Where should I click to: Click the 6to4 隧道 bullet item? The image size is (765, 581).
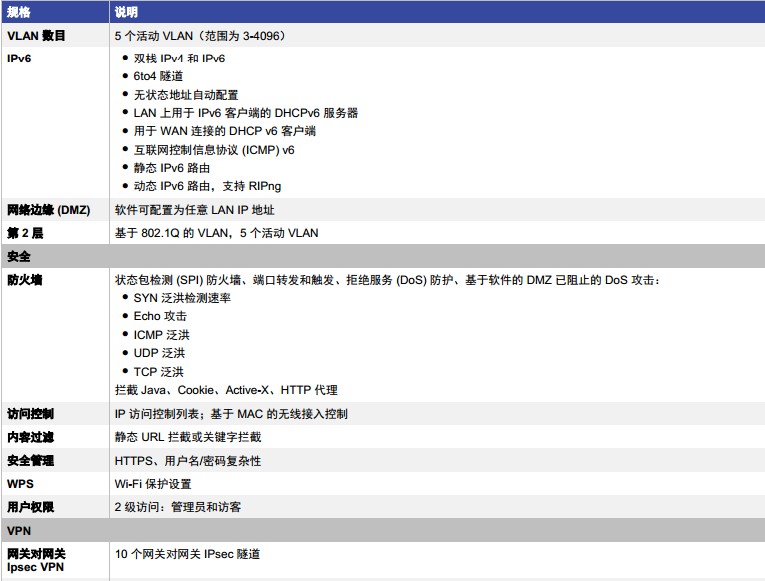(x=158, y=77)
